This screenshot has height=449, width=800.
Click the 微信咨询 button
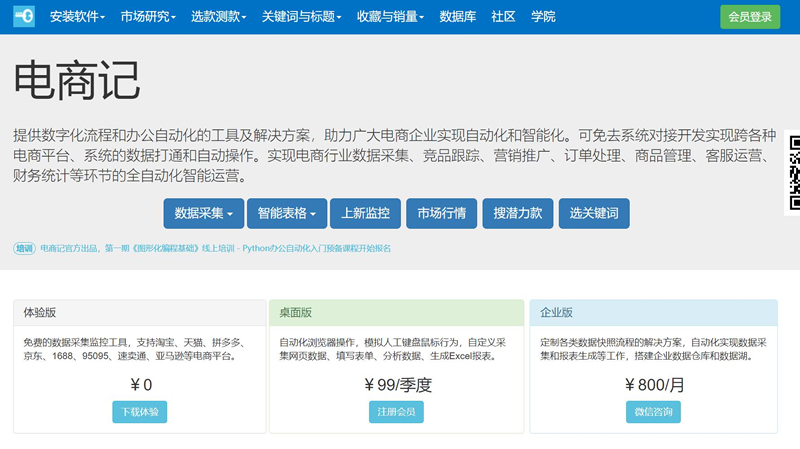[653, 412]
